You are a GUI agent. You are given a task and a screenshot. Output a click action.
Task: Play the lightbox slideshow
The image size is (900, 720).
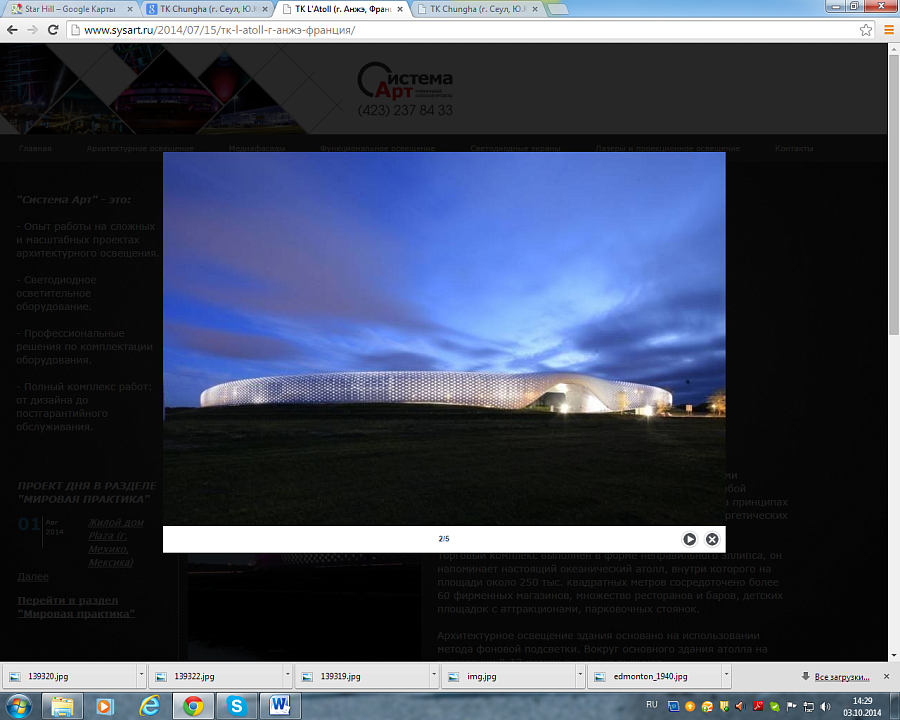689,539
